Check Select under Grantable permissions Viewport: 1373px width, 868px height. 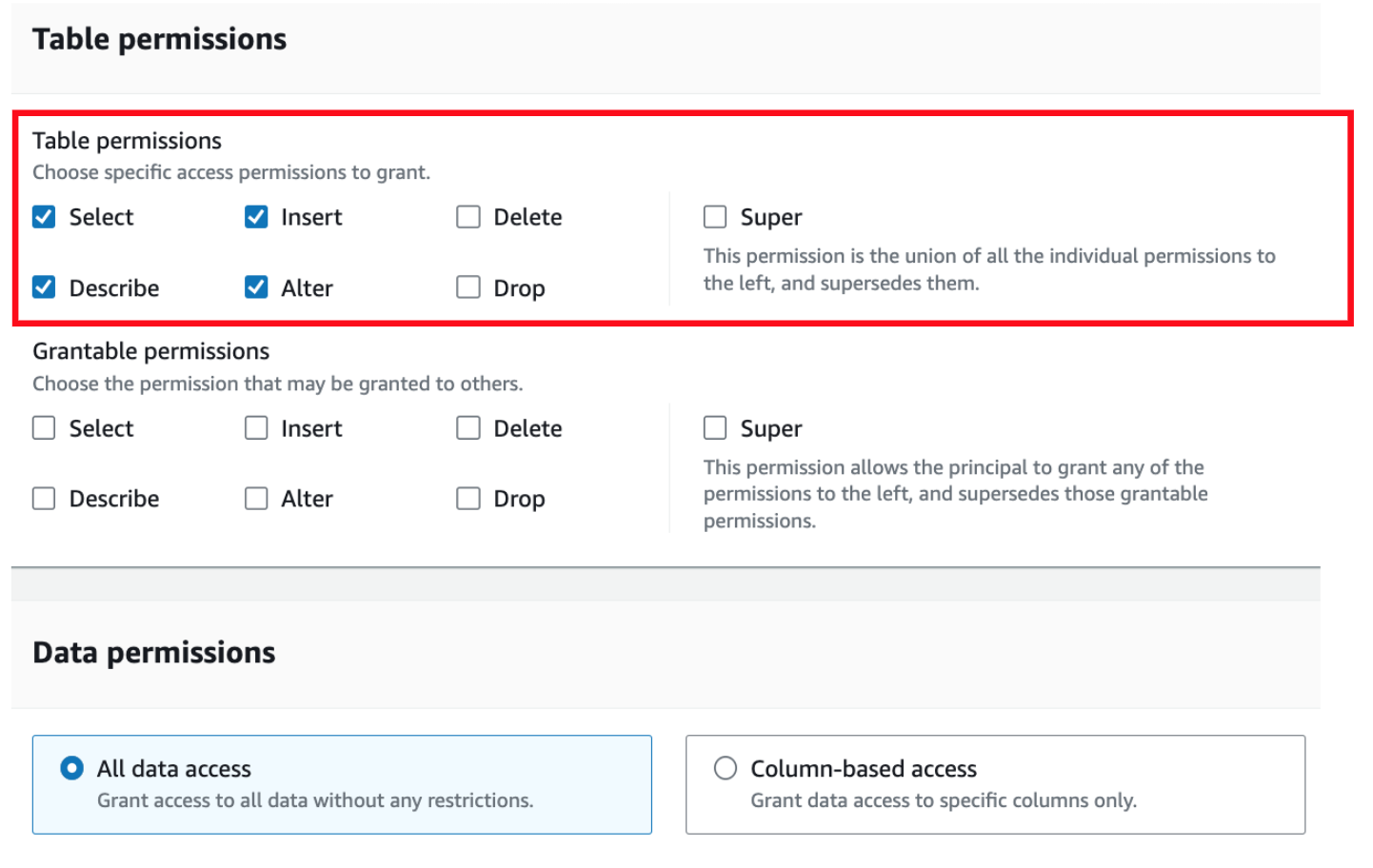(x=44, y=427)
